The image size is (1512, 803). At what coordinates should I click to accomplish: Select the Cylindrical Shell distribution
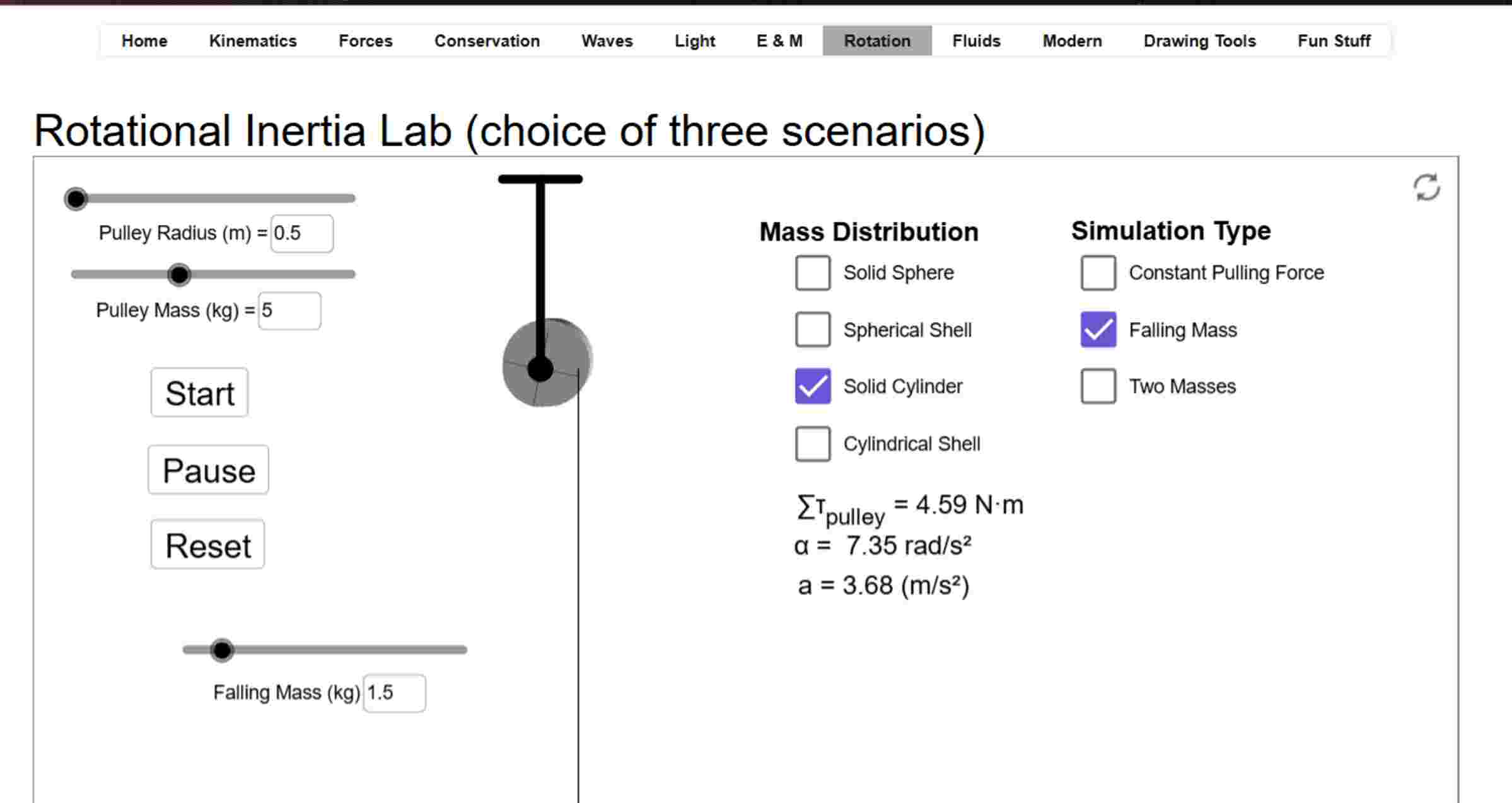pos(812,444)
